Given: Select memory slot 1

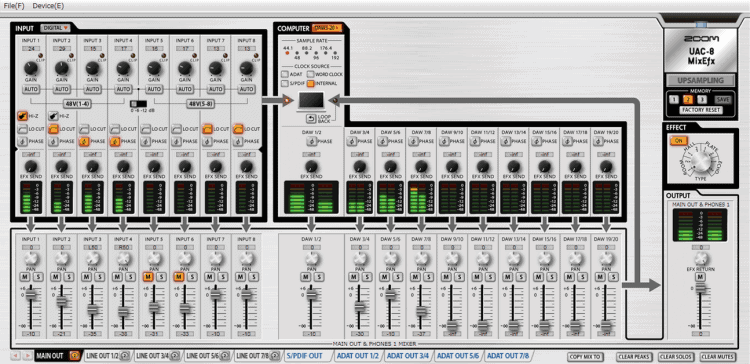Looking at the screenshot, I should (x=673, y=99).
